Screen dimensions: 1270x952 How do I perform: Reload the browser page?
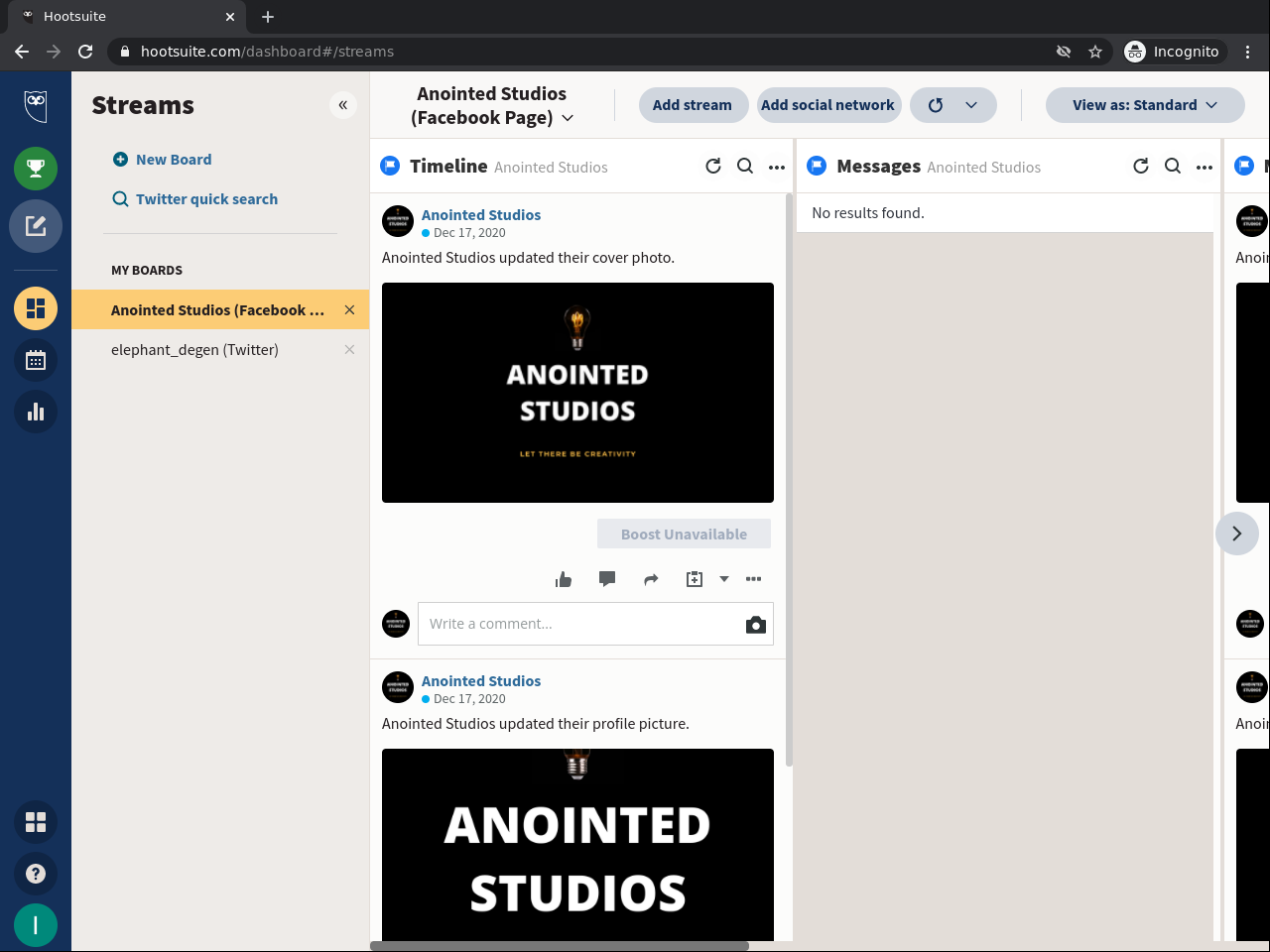point(85,52)
